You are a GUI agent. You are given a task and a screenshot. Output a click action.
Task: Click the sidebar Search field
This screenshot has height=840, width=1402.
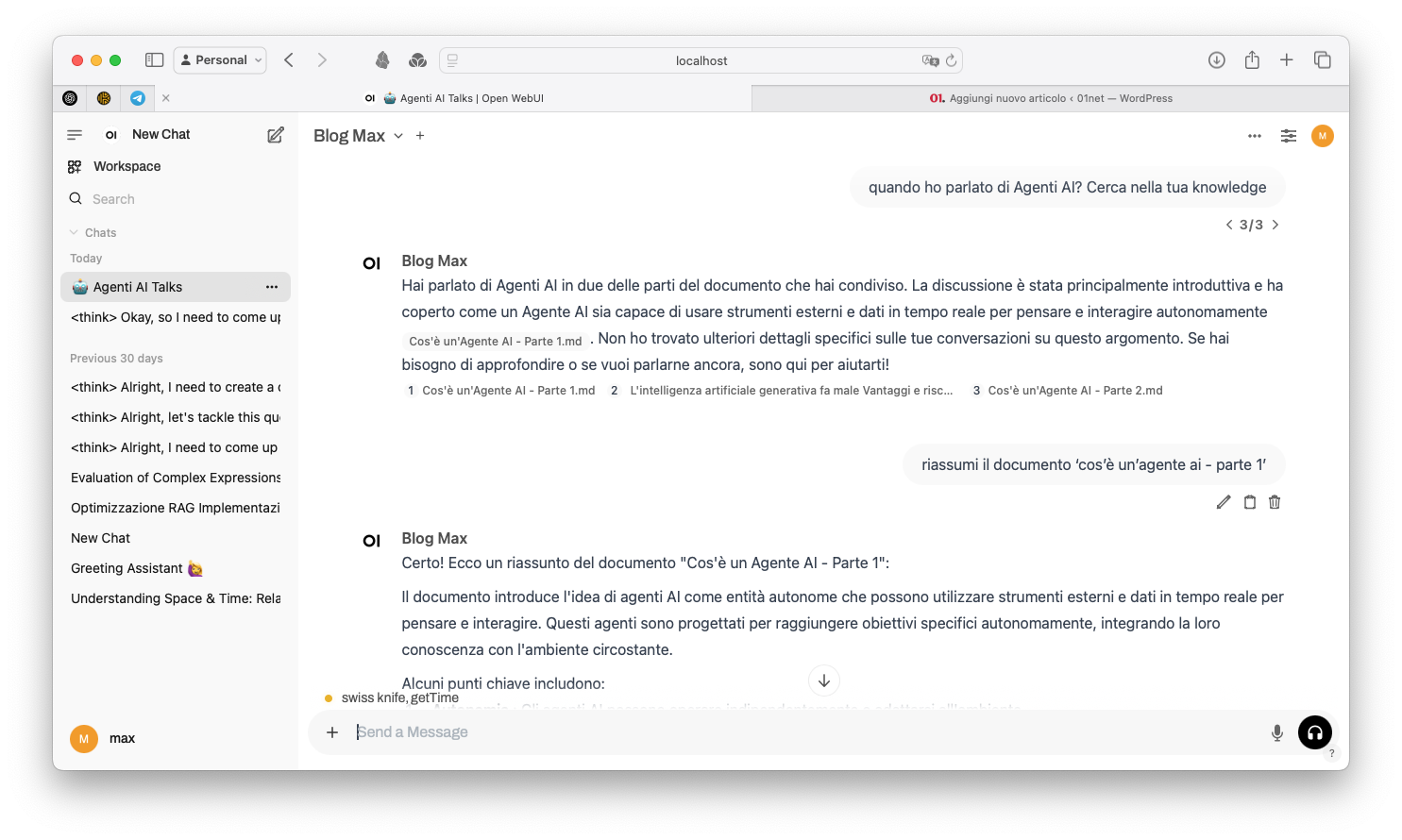(176, 199)
